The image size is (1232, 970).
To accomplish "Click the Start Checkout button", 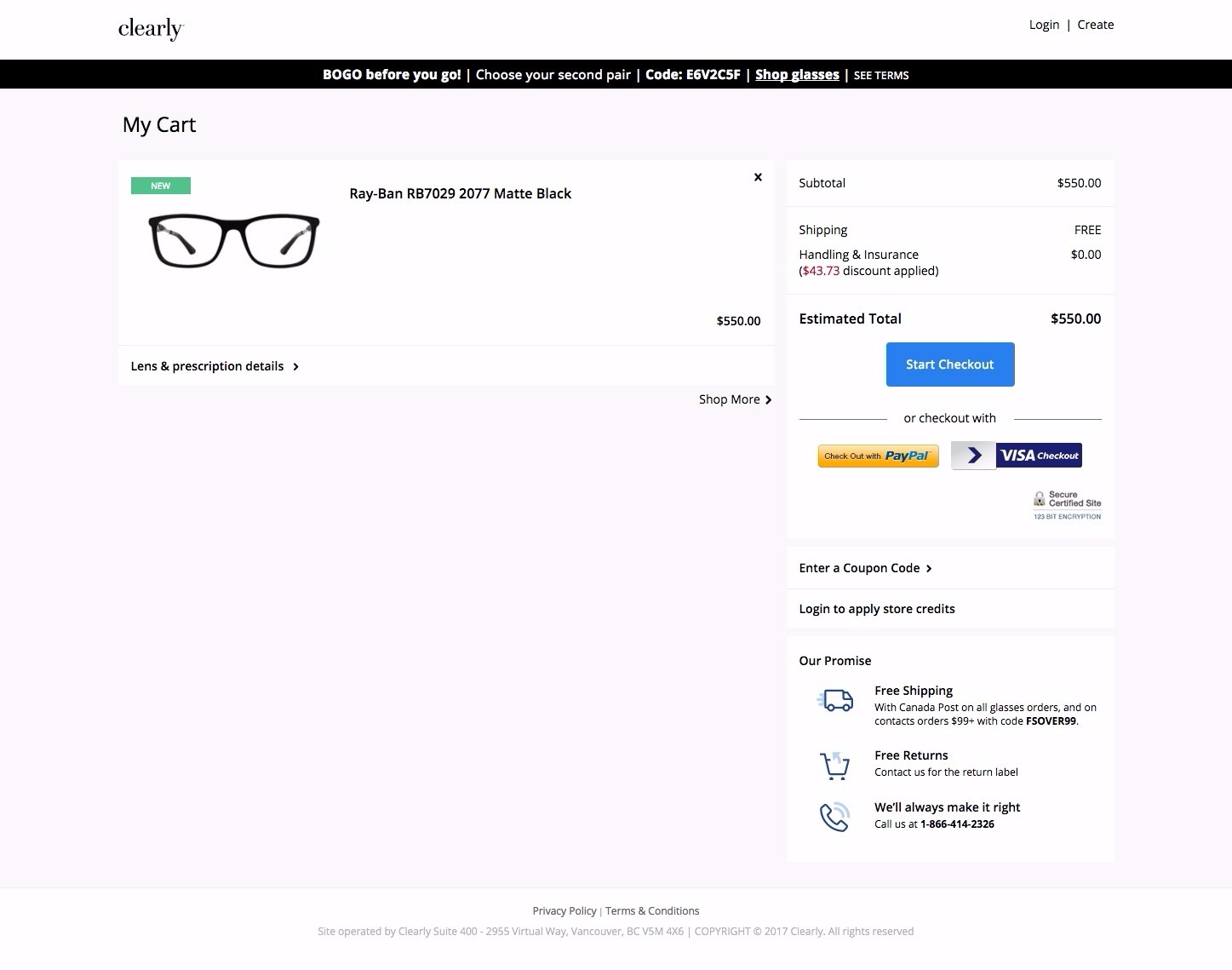I will tap(950, 364).
